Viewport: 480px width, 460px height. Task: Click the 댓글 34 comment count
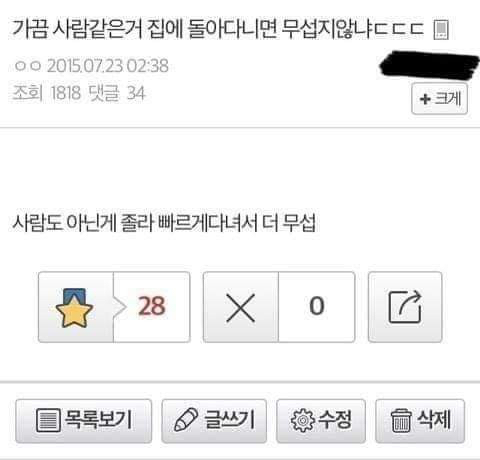(117, 93)
